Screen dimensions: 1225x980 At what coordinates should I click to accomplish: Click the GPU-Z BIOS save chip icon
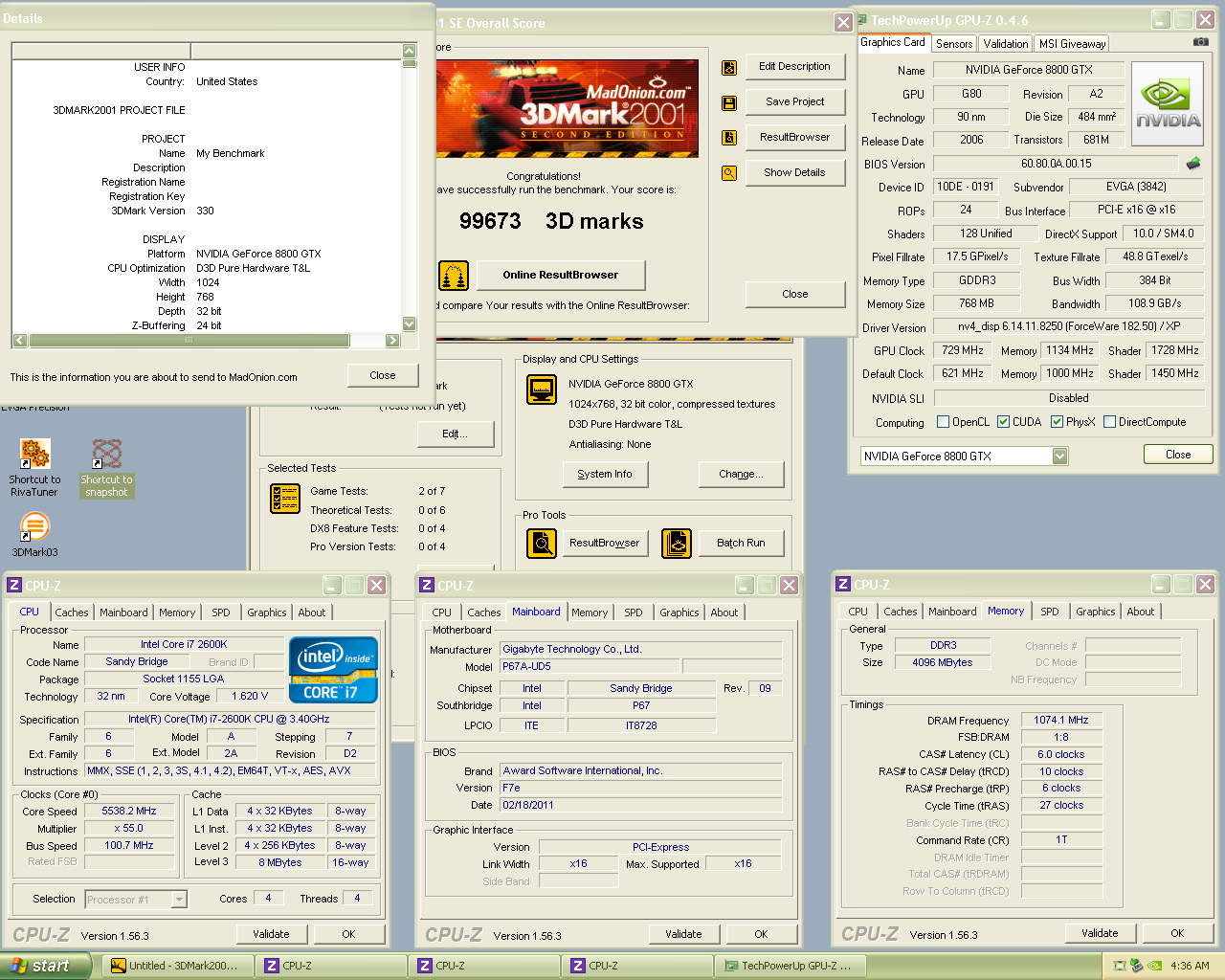coord(1193,164)
